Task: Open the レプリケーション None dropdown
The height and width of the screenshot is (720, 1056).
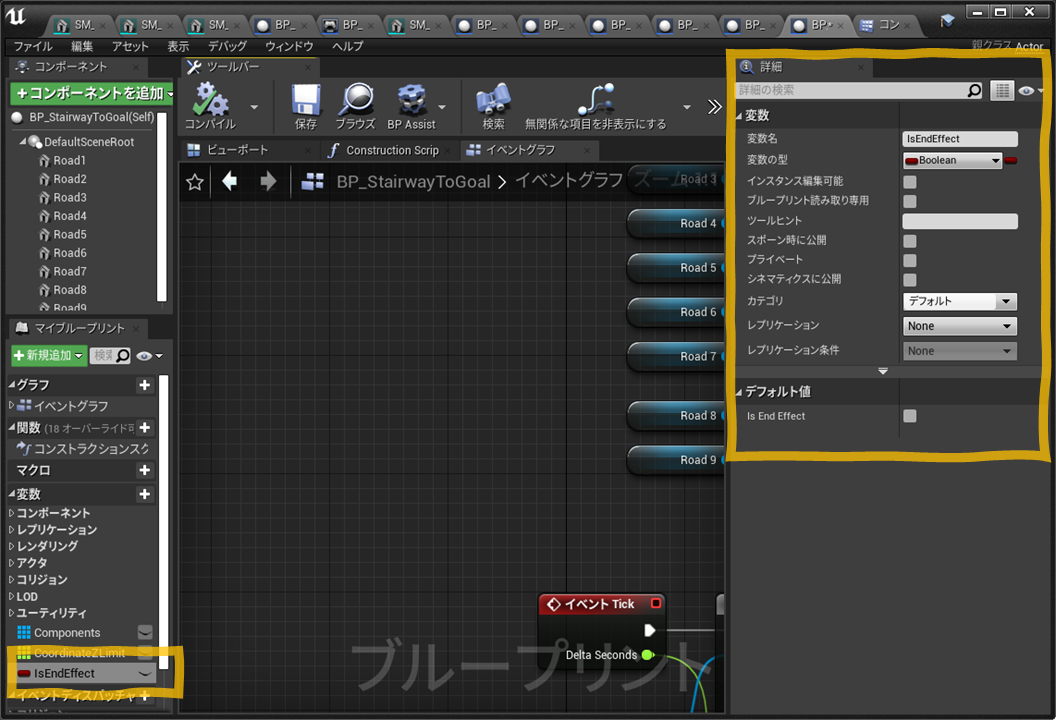Action: click(960, 326)
